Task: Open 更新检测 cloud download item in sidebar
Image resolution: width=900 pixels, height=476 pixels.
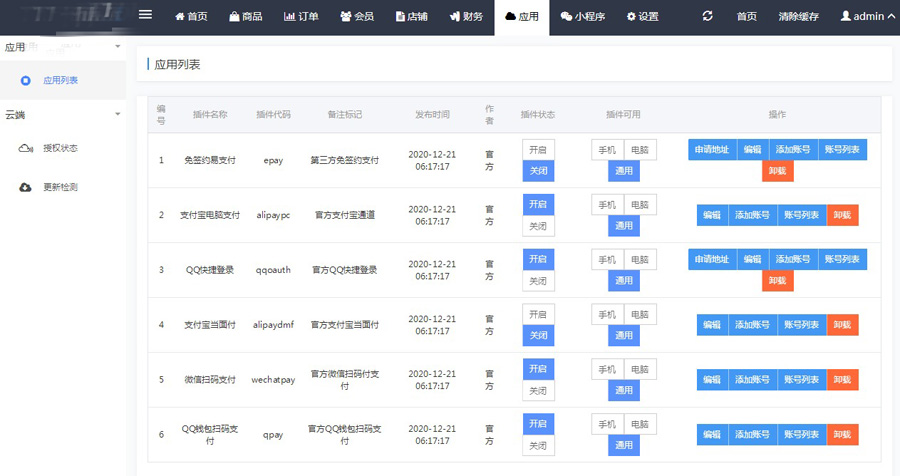Action: 59,187
